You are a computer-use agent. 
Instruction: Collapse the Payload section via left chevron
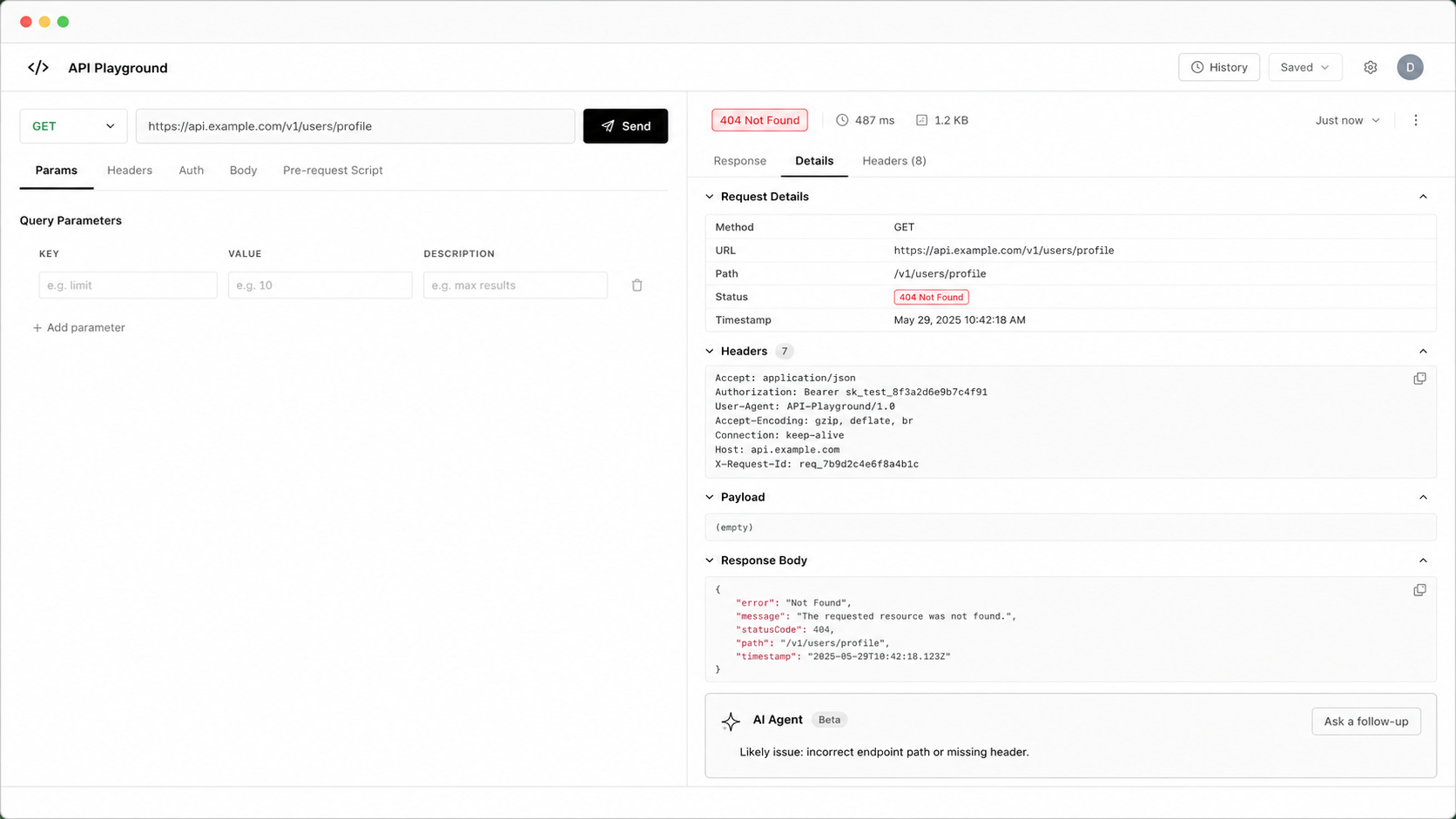tap(710, 497)
